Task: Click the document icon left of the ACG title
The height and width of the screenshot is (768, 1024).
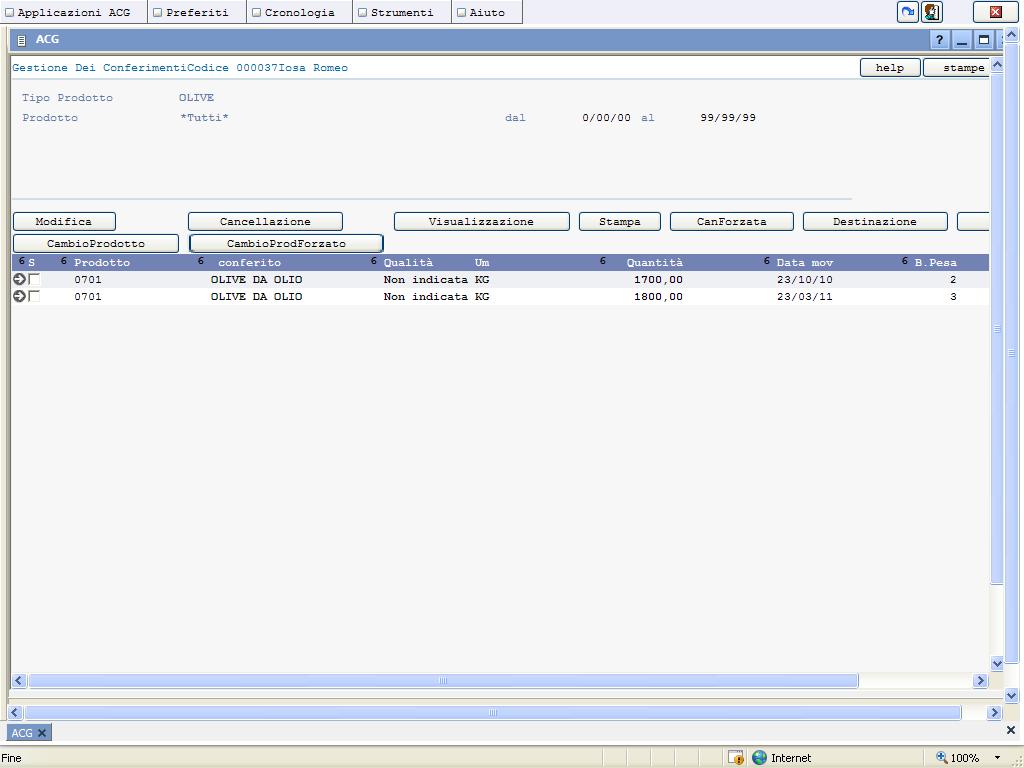Action: click(x=22, y=40)
